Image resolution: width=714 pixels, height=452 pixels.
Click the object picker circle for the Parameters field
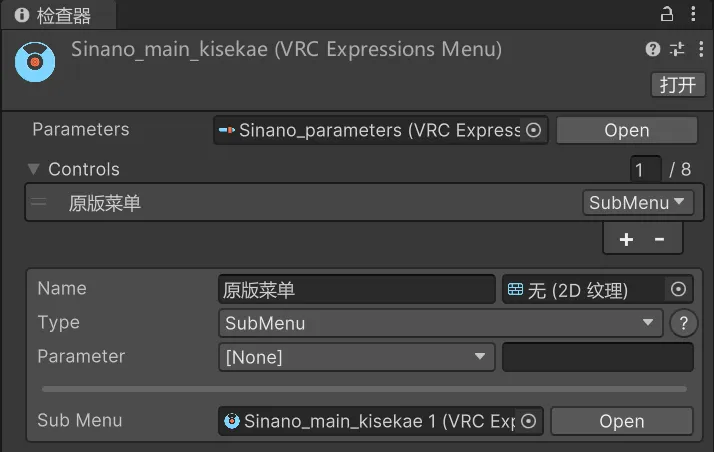pyautogui.click(x=533, y=130)
